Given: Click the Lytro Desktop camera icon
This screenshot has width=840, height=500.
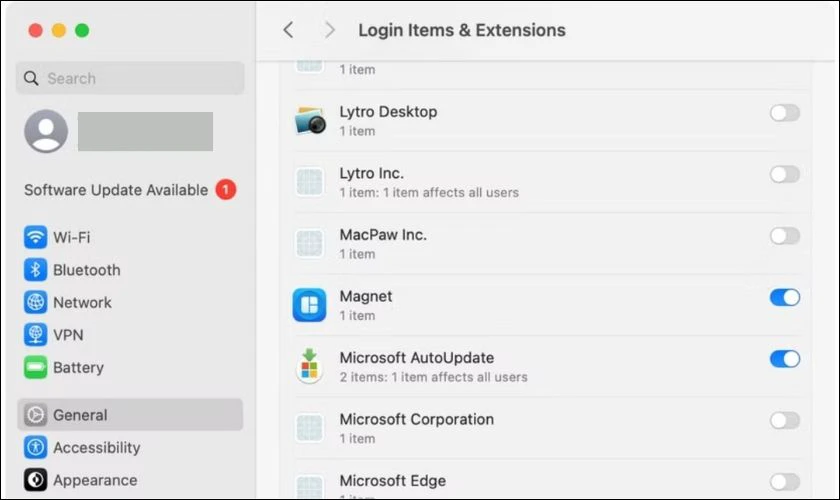Looking at the screenshot, I should click(310, 121).
